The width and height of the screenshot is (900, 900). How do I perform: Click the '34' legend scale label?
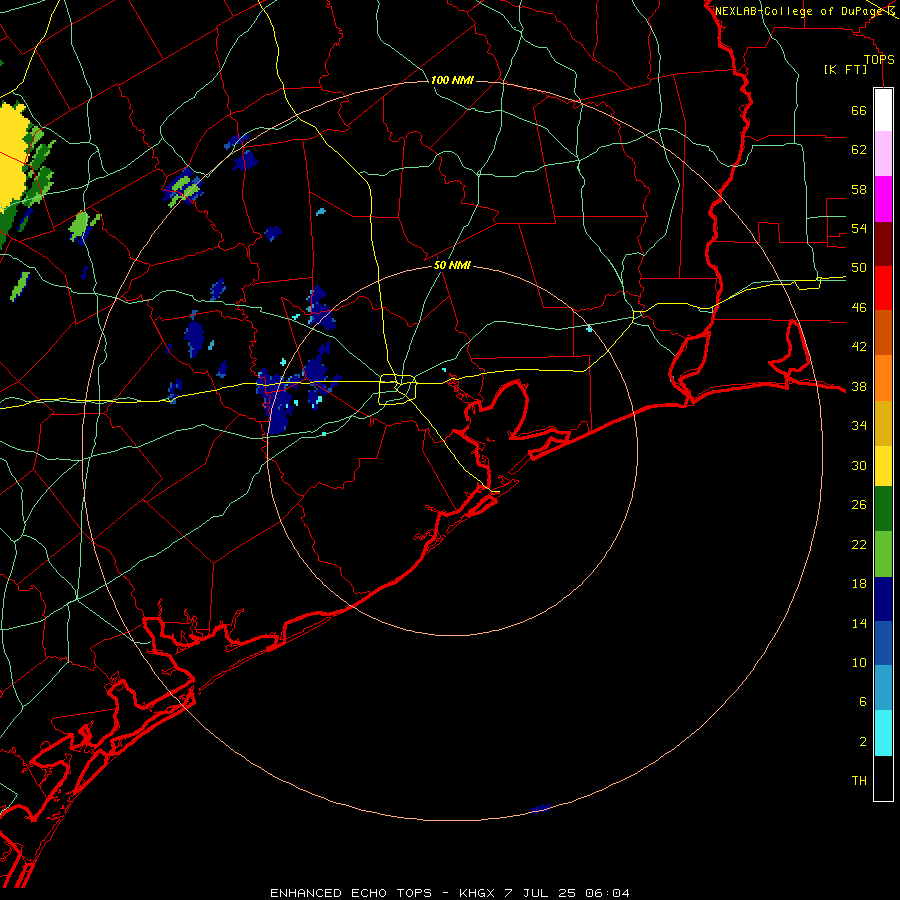coord(859,426)
